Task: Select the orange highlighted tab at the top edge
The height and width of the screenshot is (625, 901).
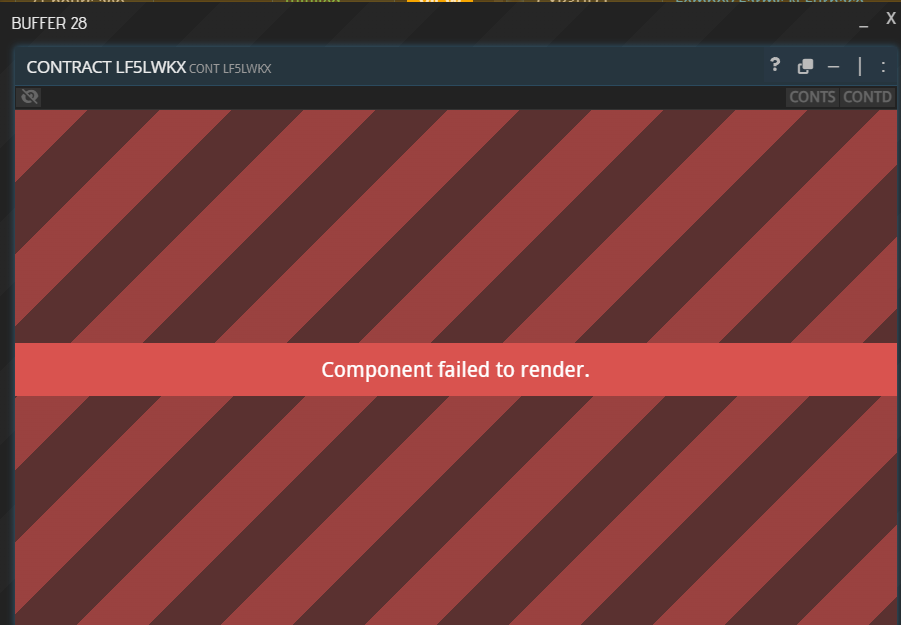Action: pyautogui.click(x=440, y=1)
